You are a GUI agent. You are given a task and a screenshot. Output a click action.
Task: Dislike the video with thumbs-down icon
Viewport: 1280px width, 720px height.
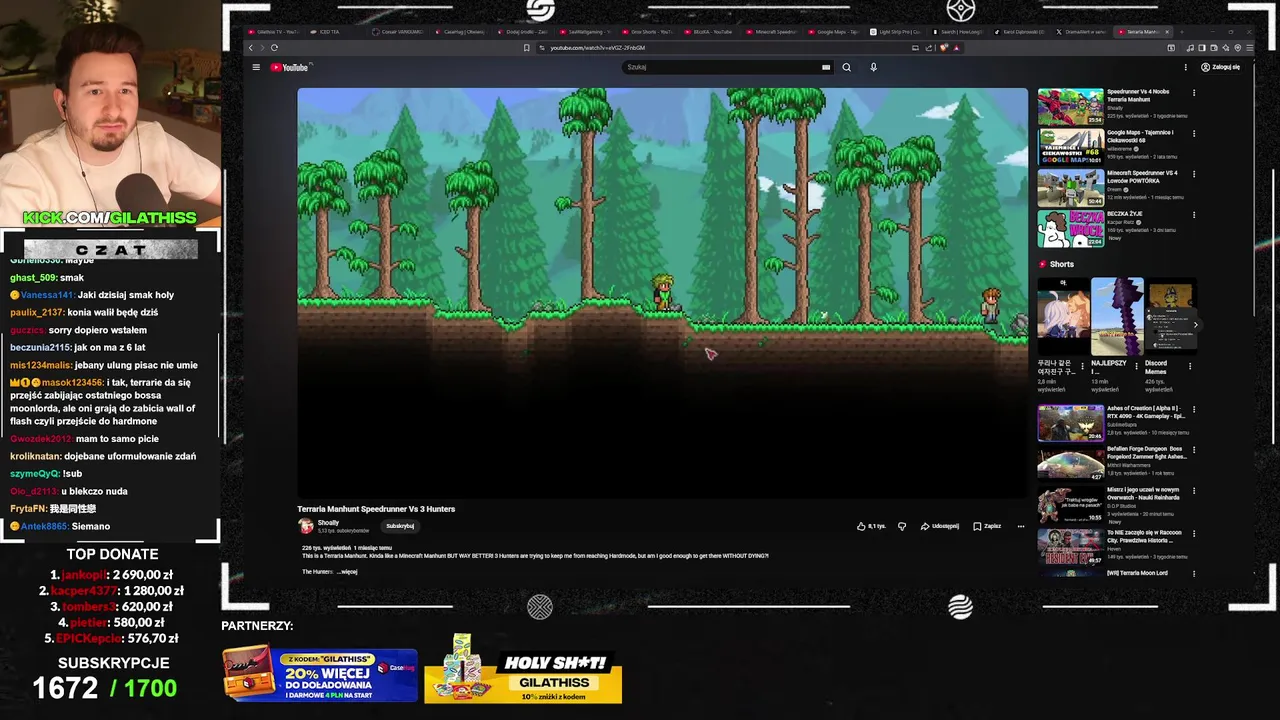[x=902, y=526]
